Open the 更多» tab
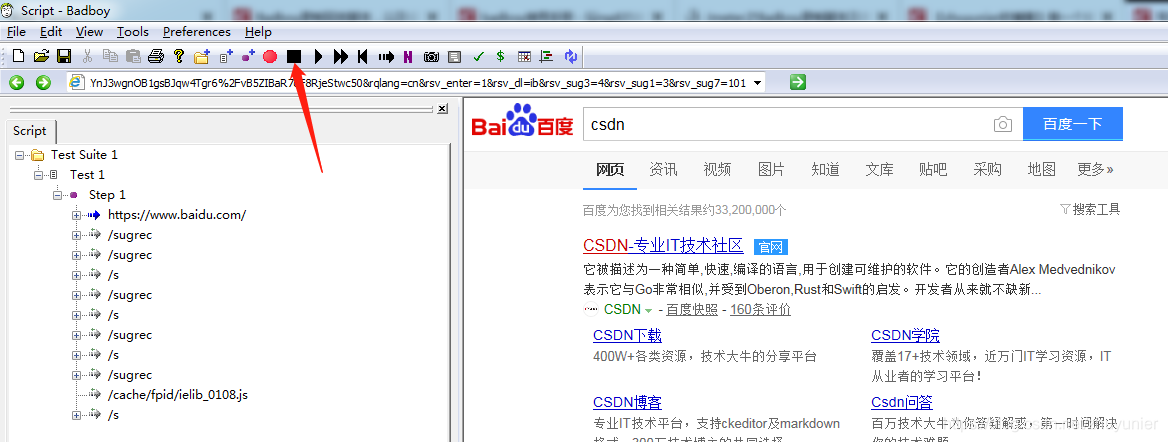This screenshot has height=442, width=1168. coord(1095,169)
